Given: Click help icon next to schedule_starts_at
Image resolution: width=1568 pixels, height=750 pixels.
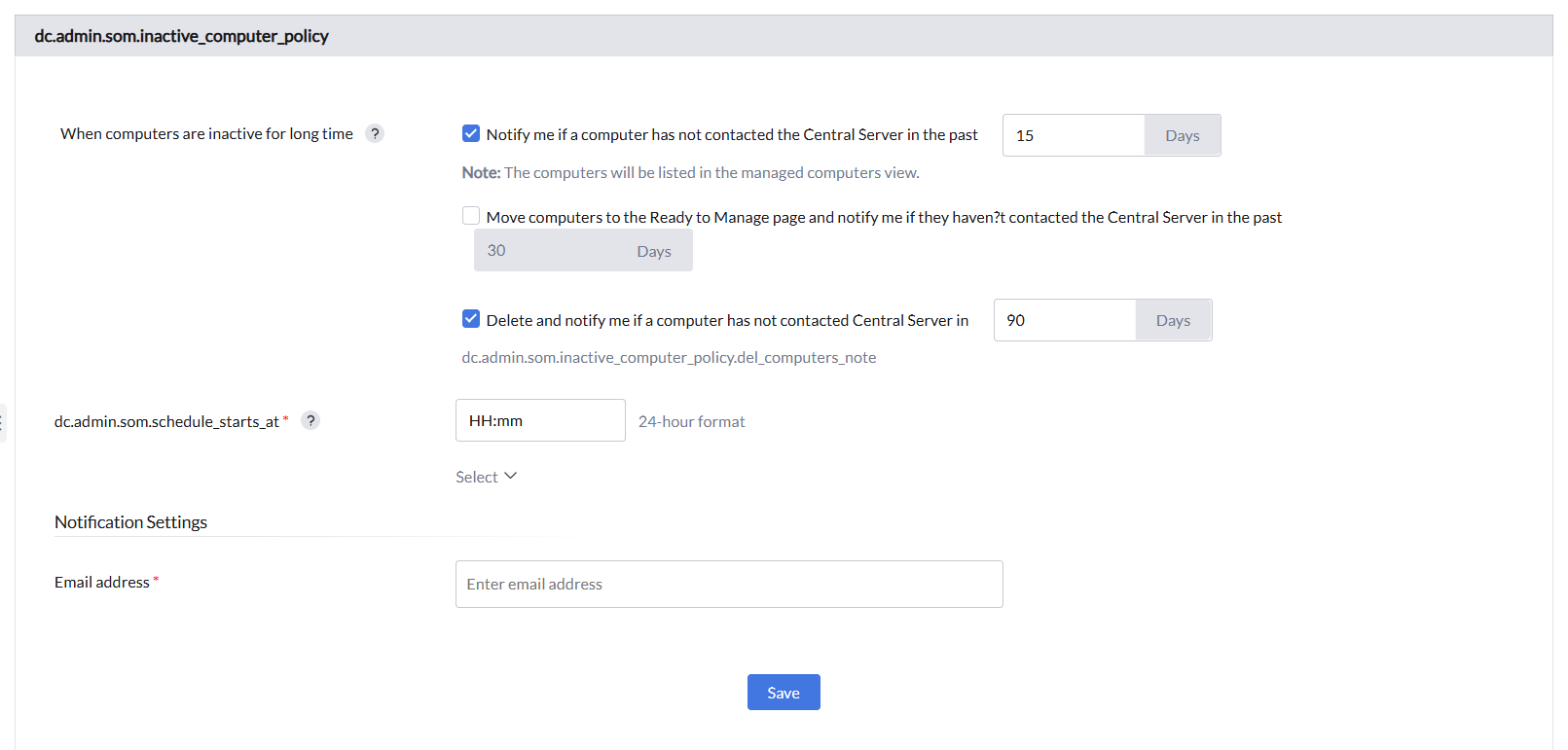Looking at the screenshot, I should pos(310,421).
